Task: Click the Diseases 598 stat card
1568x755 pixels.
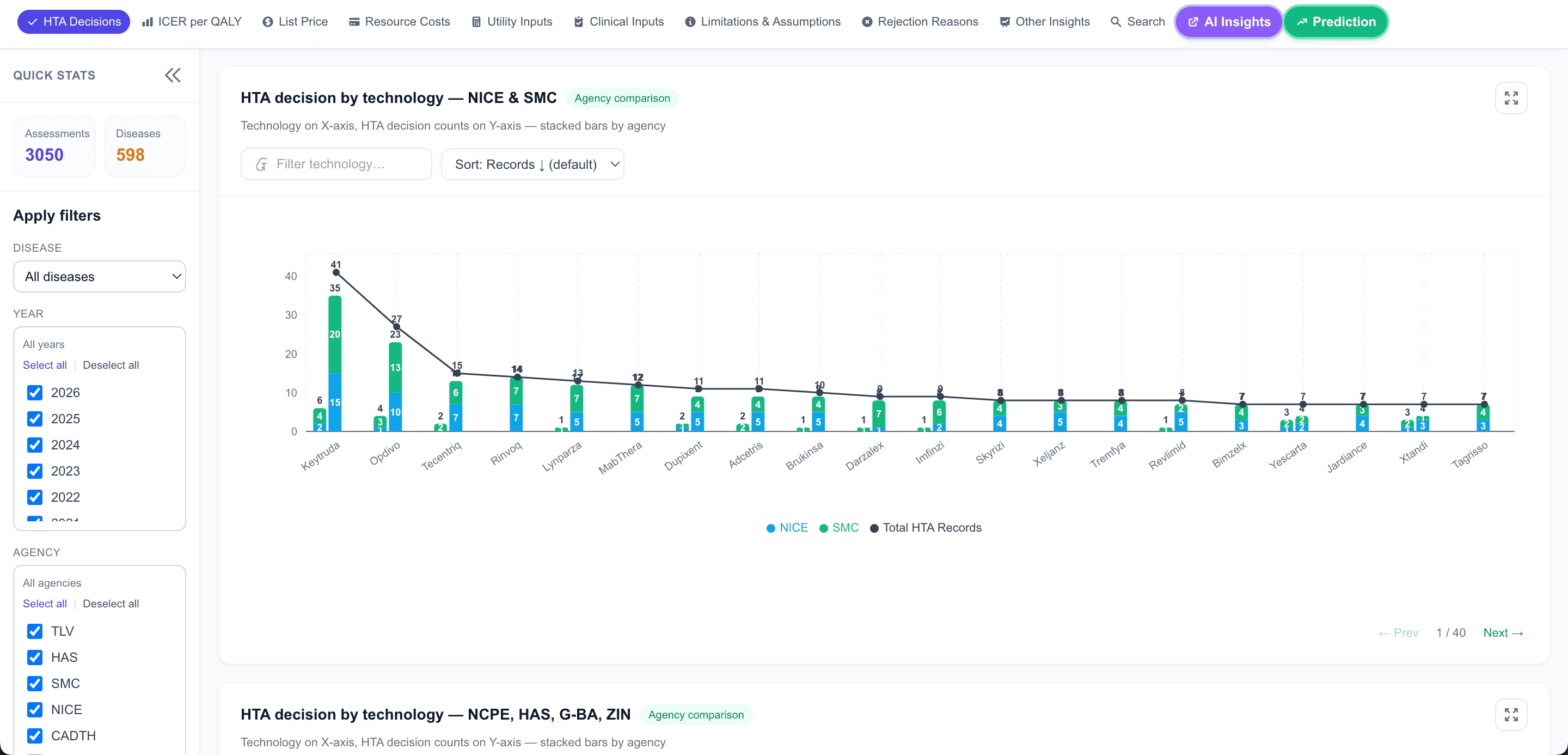Action: [x=145, y=147]
